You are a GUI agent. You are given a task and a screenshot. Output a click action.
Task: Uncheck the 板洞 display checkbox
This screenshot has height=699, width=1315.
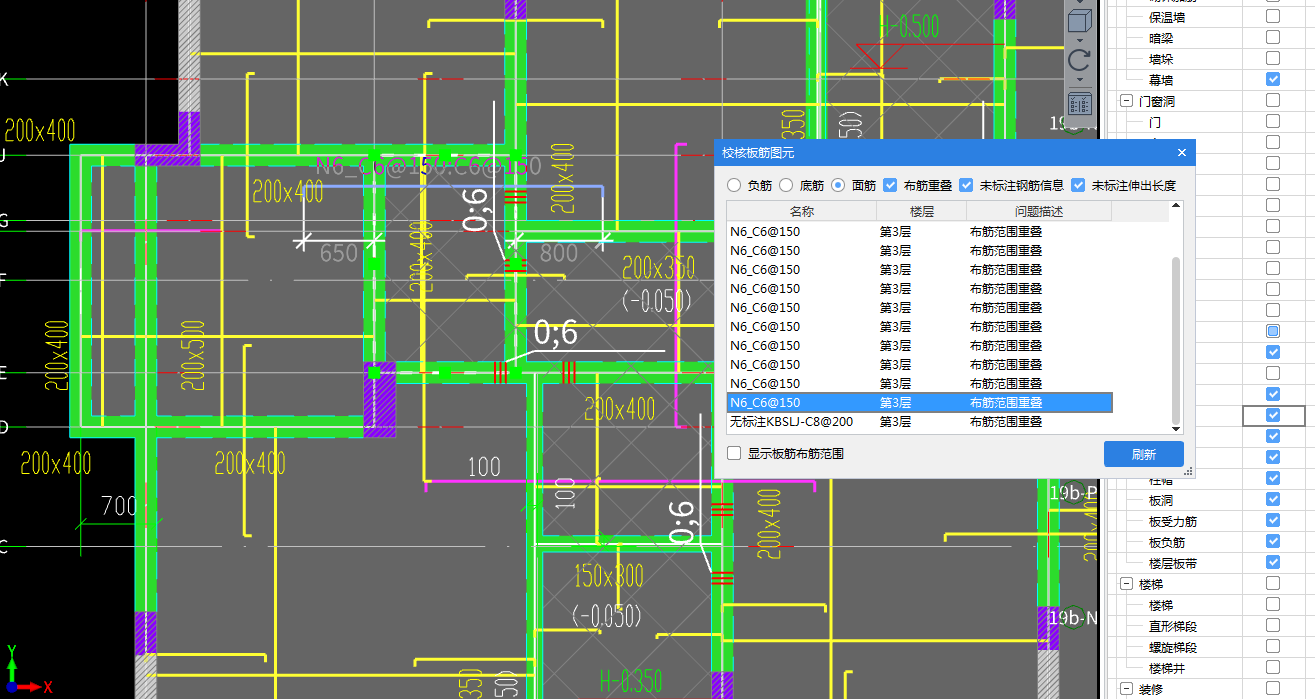(1273, 499)
